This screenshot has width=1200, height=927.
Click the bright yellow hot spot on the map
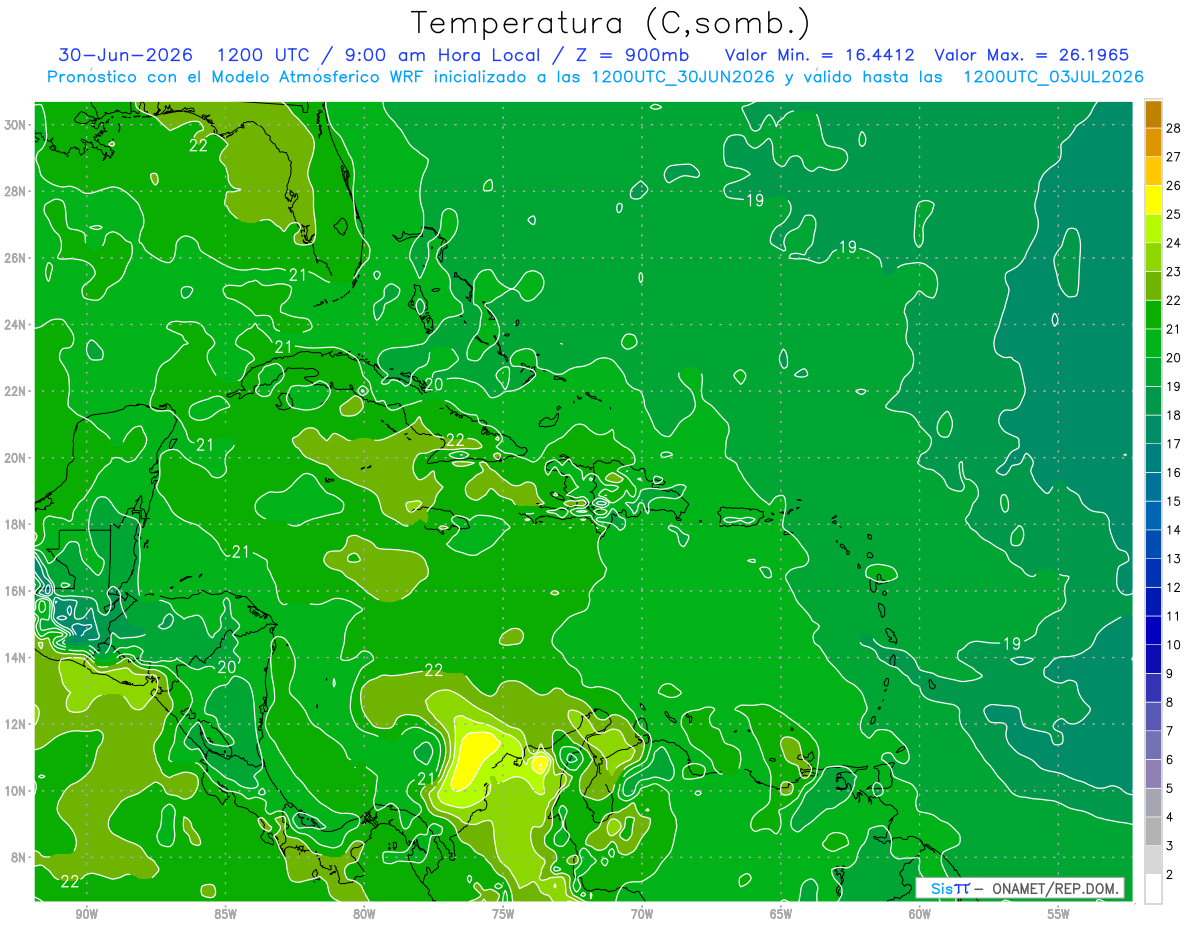[473, 760]
